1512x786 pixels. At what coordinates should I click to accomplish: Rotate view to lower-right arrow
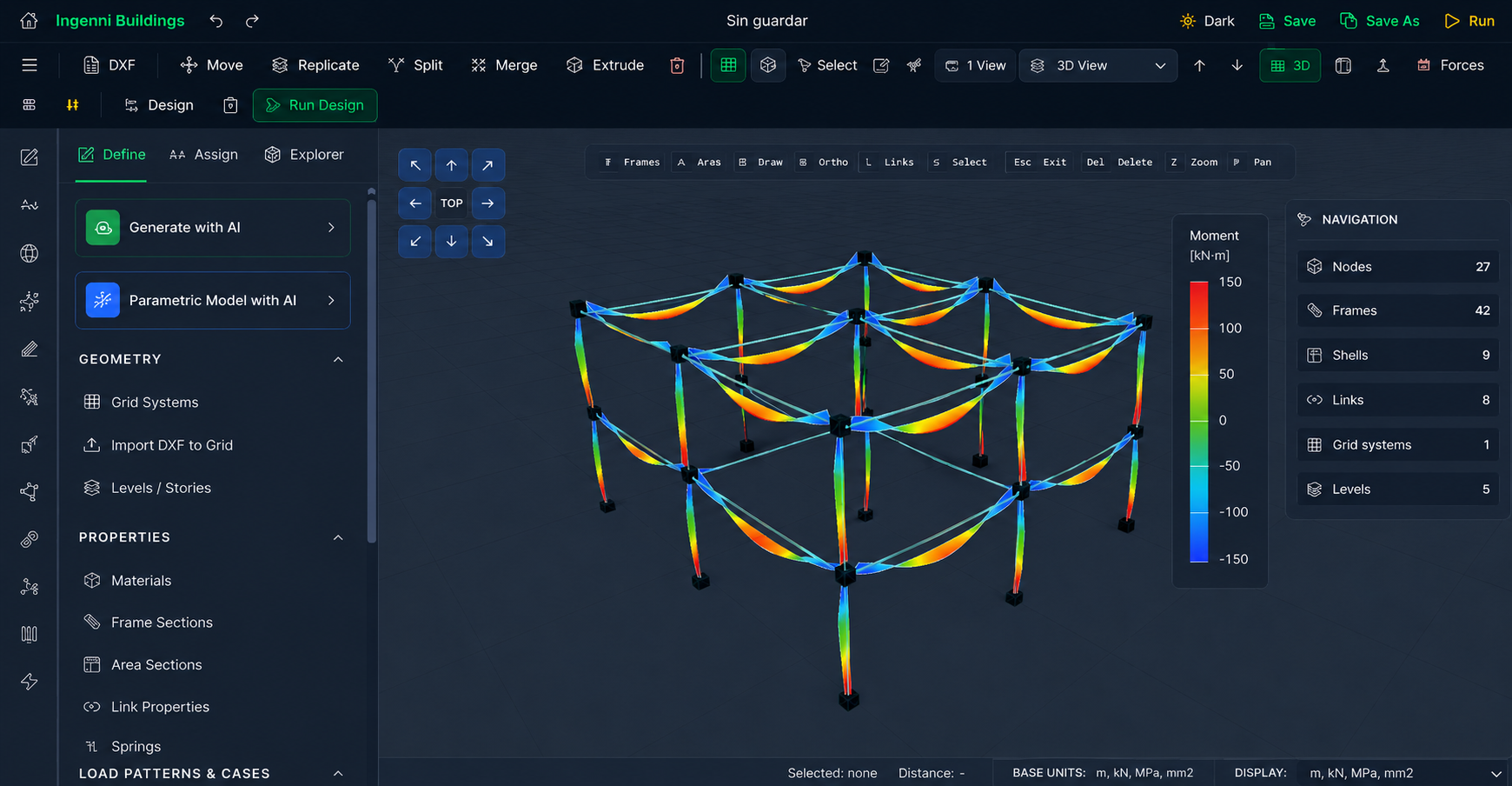click(x=488, y=242)
